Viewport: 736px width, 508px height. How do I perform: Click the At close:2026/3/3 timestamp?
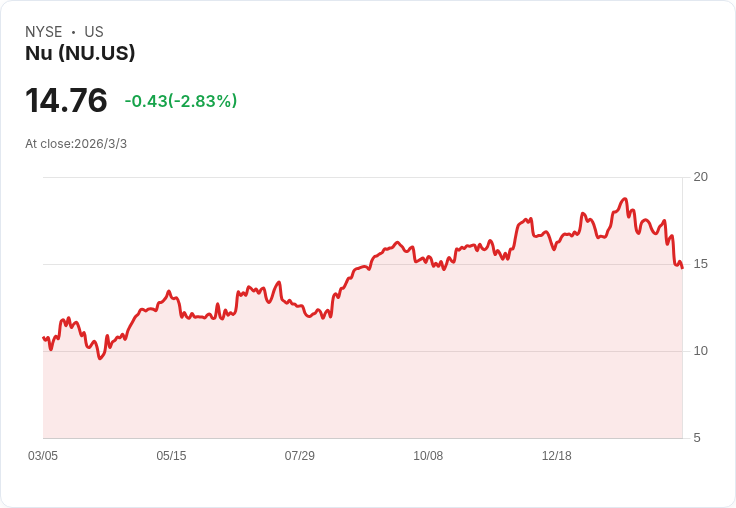click(x=76, y=144)
